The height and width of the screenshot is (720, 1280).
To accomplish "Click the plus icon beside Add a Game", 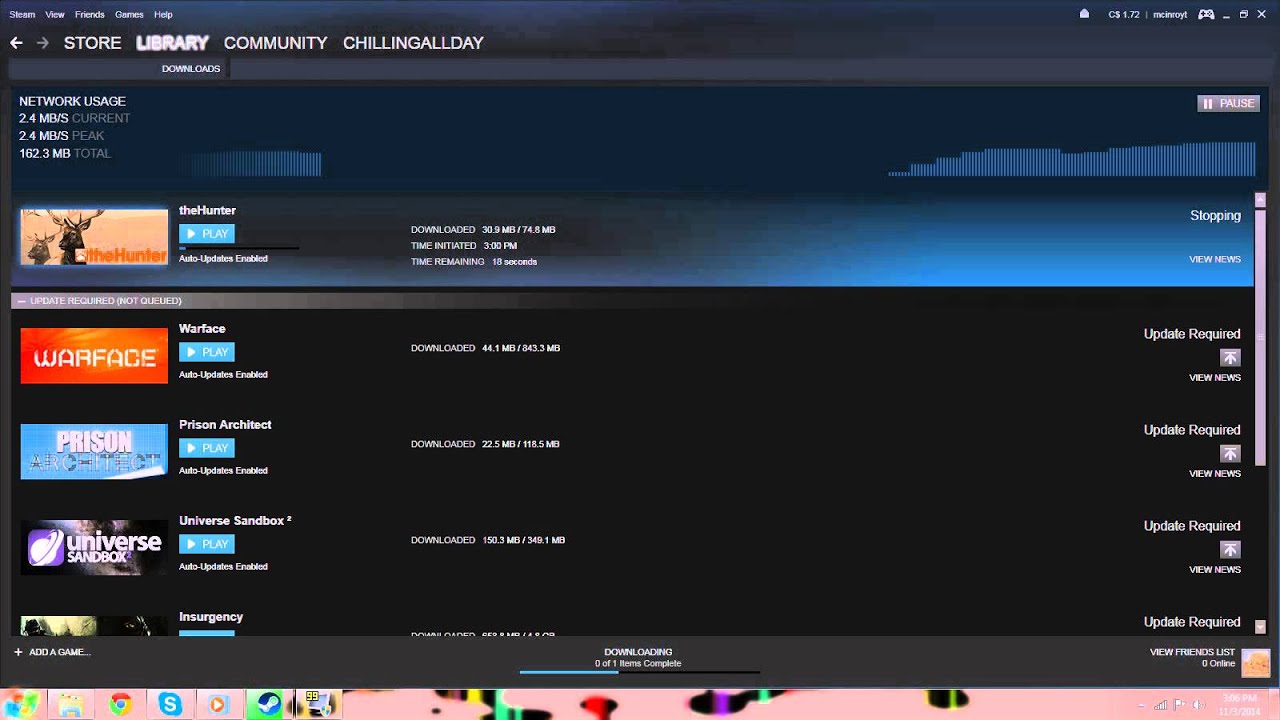I will coord(18,652).
